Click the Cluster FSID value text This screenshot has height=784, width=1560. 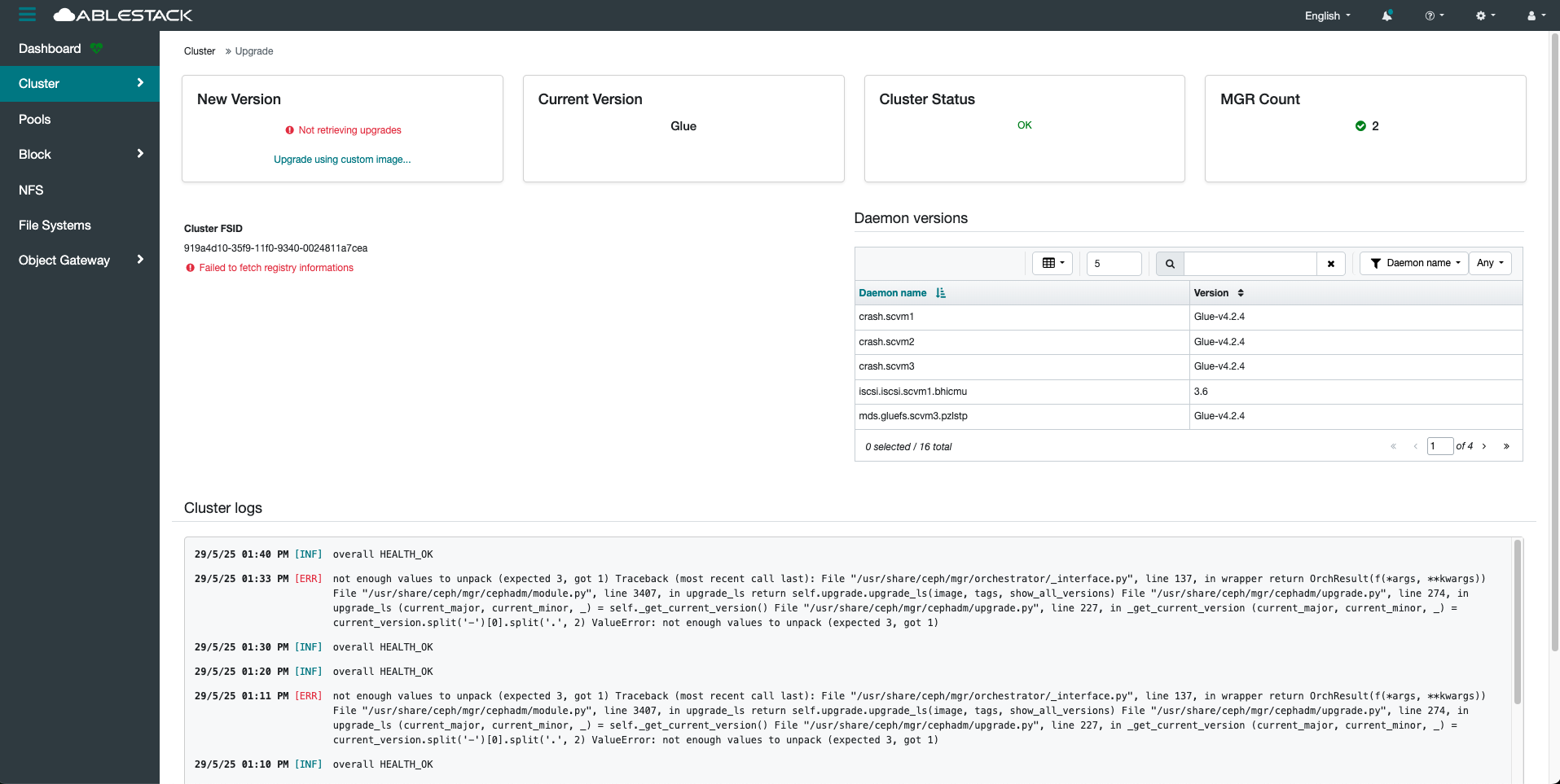[x=275, y=248]
